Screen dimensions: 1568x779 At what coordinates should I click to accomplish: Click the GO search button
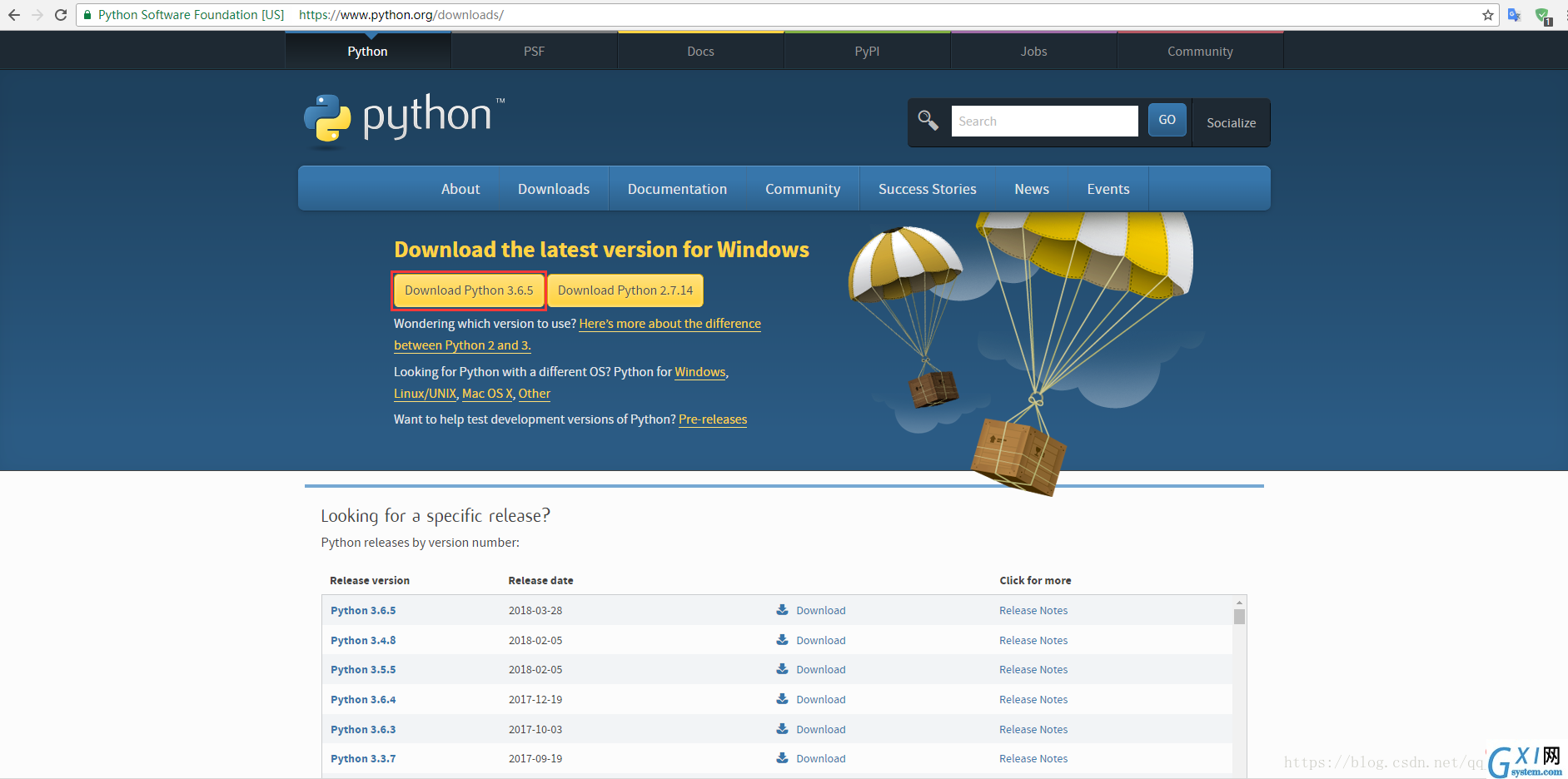1167,120
